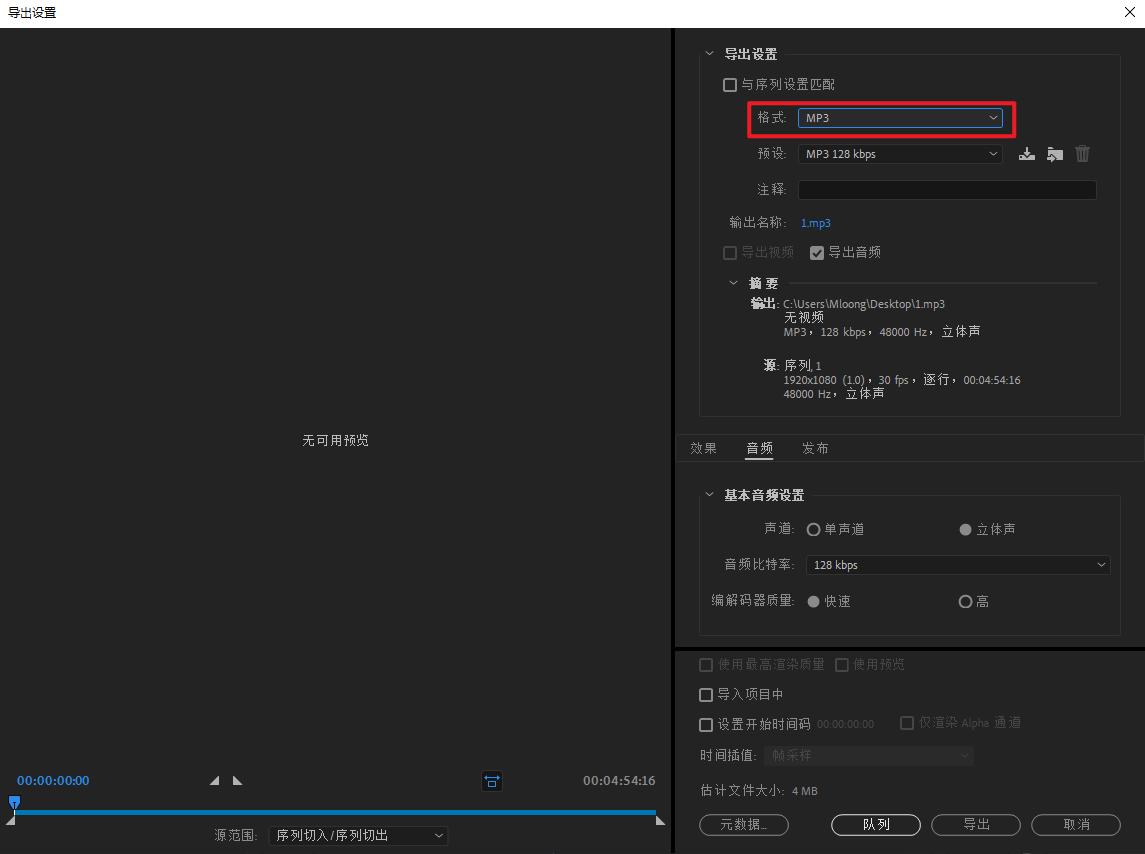Click the save preset icon
The image size is (1145, 854).
1026,154
